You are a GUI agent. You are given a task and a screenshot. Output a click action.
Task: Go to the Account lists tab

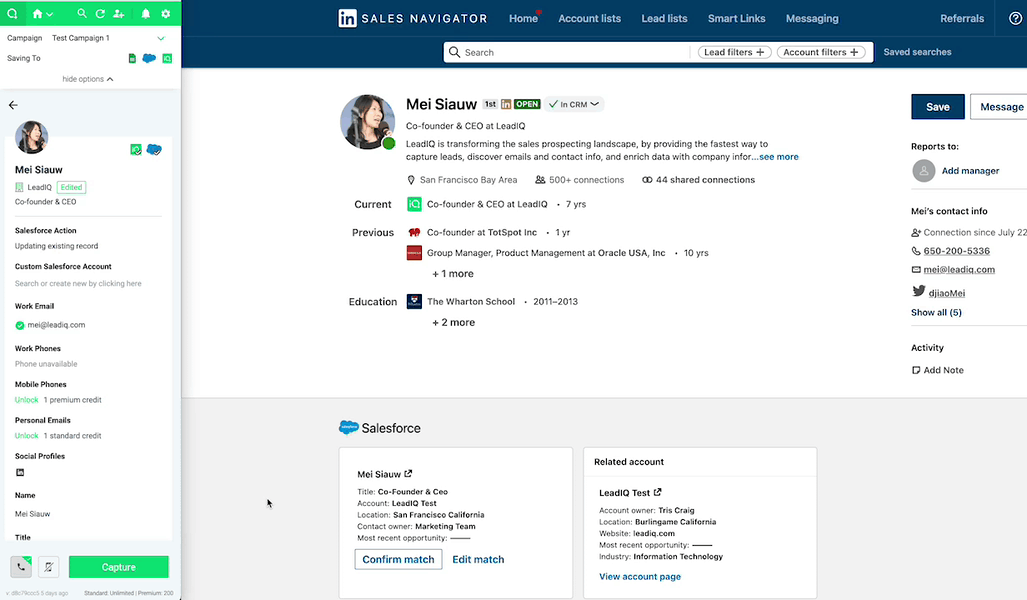point(589,18)
